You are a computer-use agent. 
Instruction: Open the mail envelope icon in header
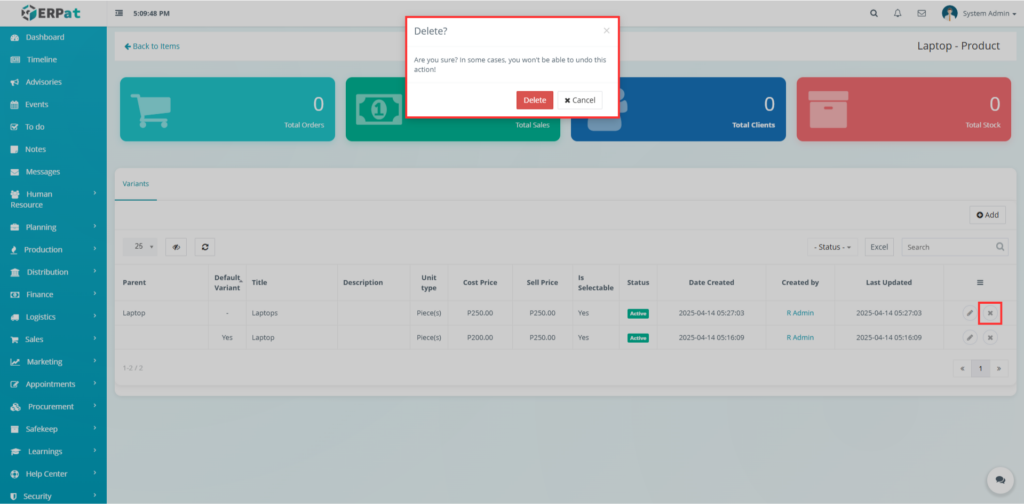tap(921, 13)
